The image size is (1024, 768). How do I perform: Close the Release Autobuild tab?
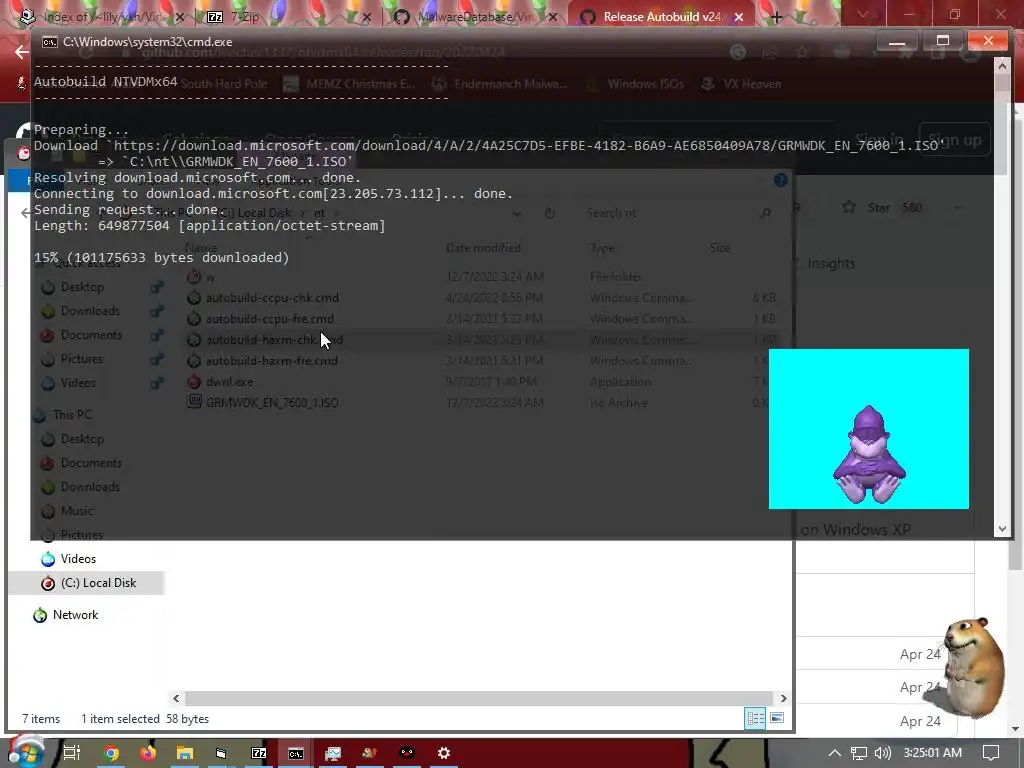click(739, 17)
